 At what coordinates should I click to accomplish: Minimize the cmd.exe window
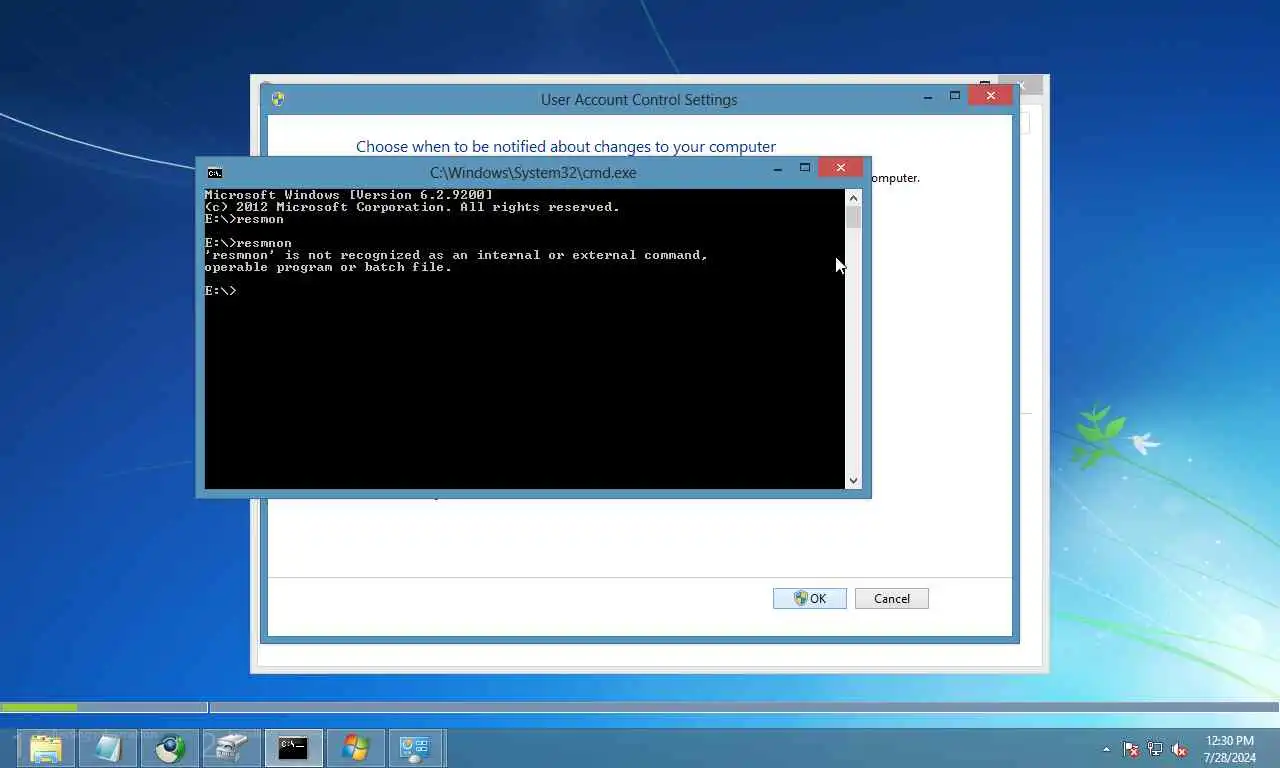point(778,168)
